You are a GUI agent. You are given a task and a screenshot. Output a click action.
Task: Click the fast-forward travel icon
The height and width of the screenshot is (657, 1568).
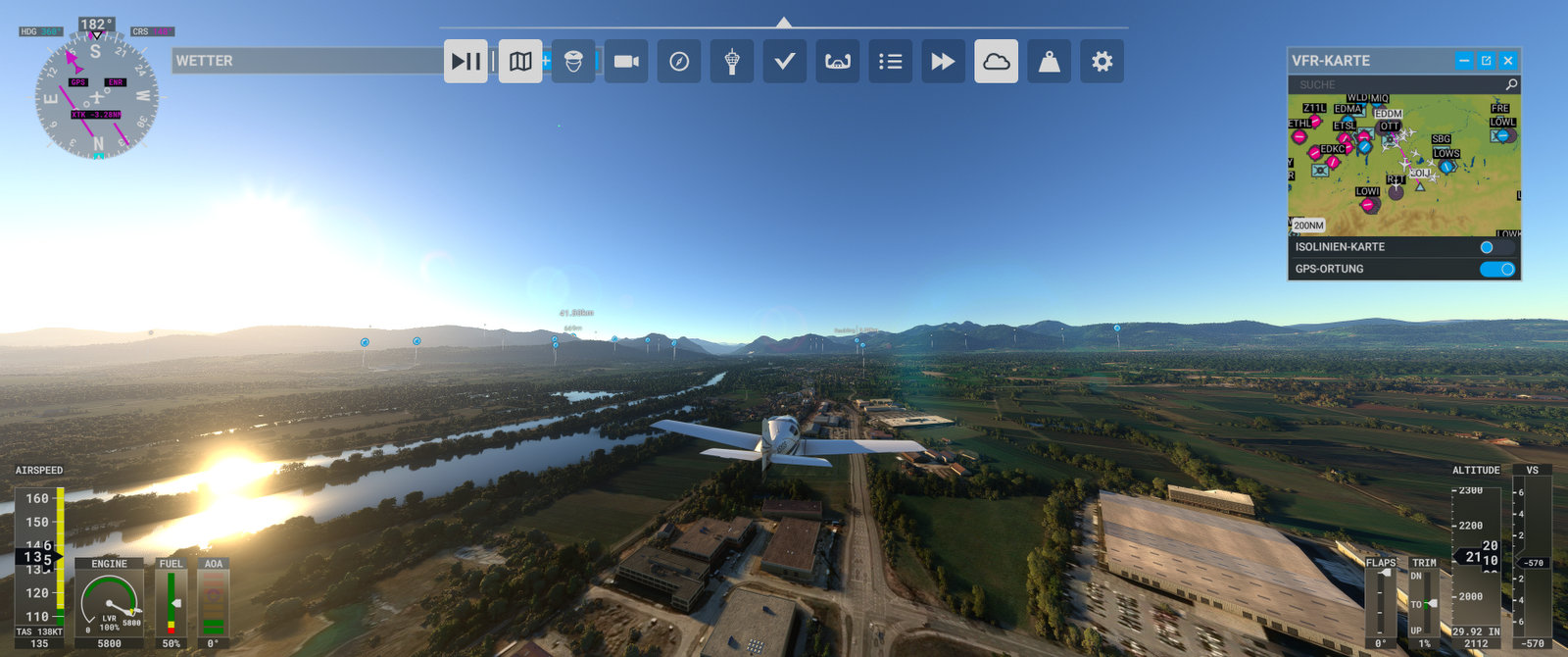[944, 62]
